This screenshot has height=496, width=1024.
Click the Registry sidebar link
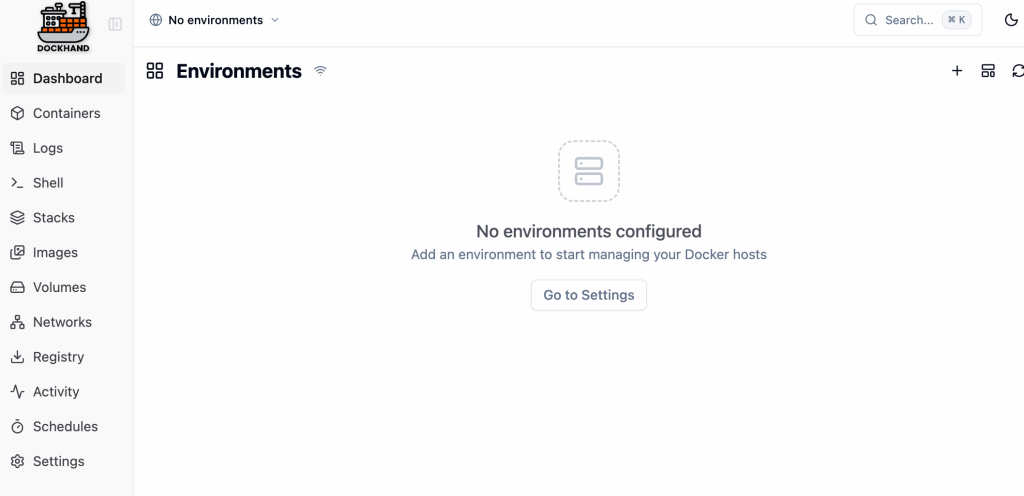[x=58, y=357]
